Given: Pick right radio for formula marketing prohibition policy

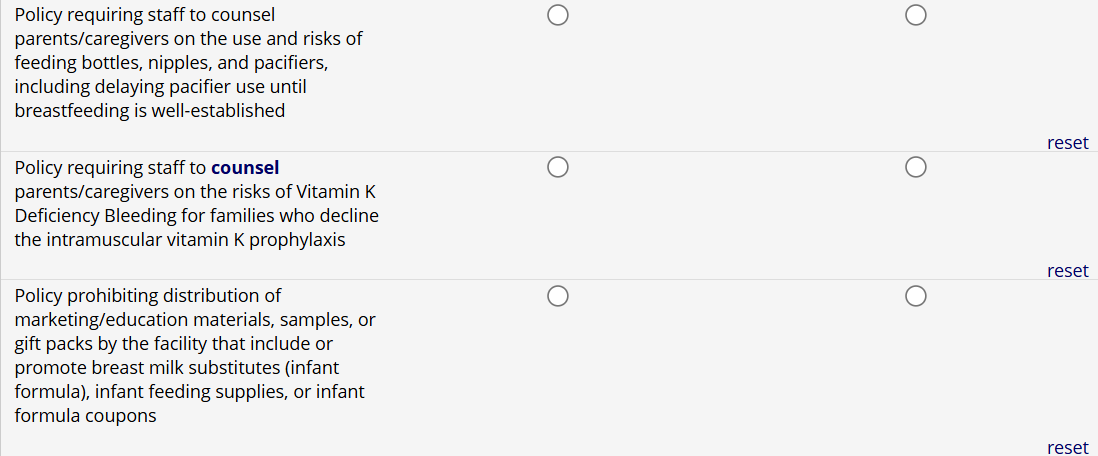Looking at the screenshot, I should (915, 295).
